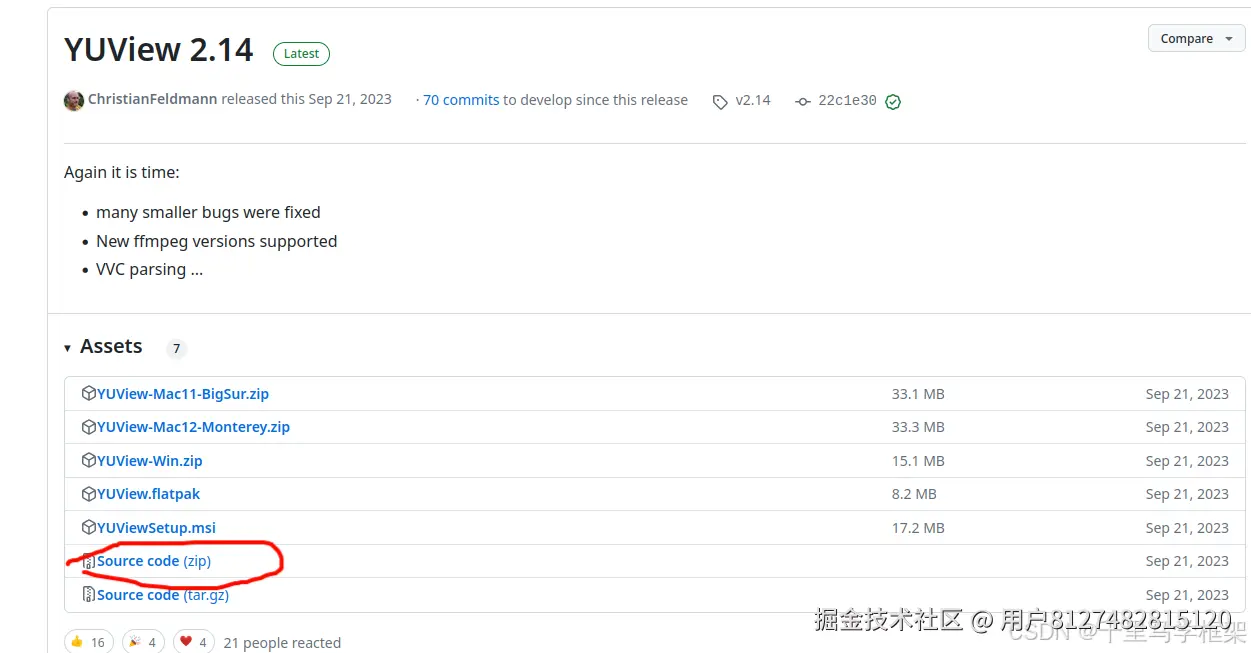Click archive icon for Source code (zip)
The width and height of the screenshot is (1251, 653).
(89, 562)
